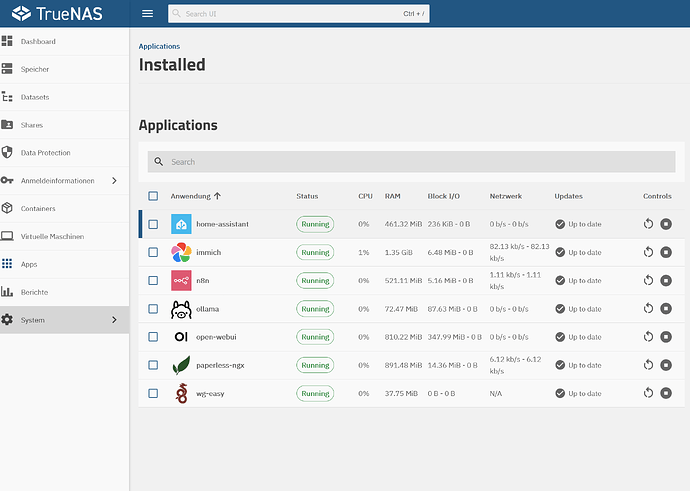Click the Anmeldeinformationen key icon
This screenshot has height=491, width=690.
(x=7, y=180)
